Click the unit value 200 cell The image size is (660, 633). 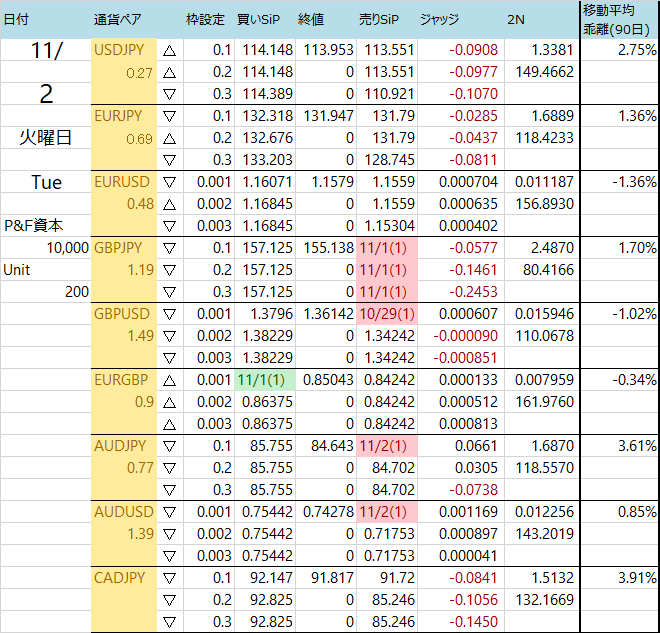[x=77, y=292]
